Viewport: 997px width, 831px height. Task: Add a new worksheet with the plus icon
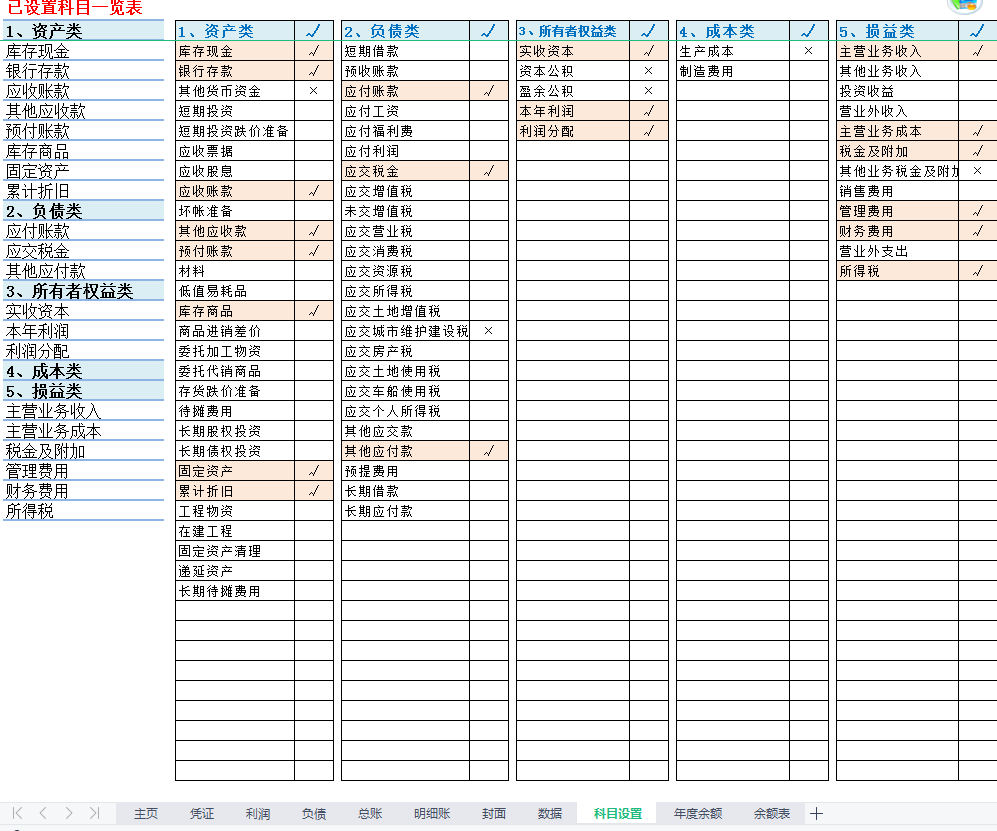coord(818,814)
